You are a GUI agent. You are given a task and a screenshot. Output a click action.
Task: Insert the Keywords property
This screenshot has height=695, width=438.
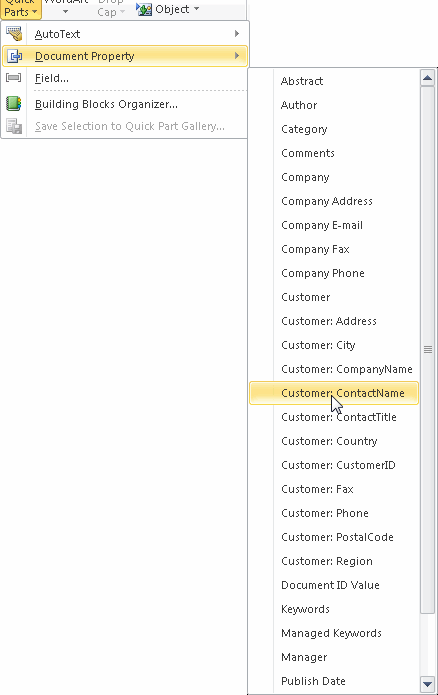334,609
